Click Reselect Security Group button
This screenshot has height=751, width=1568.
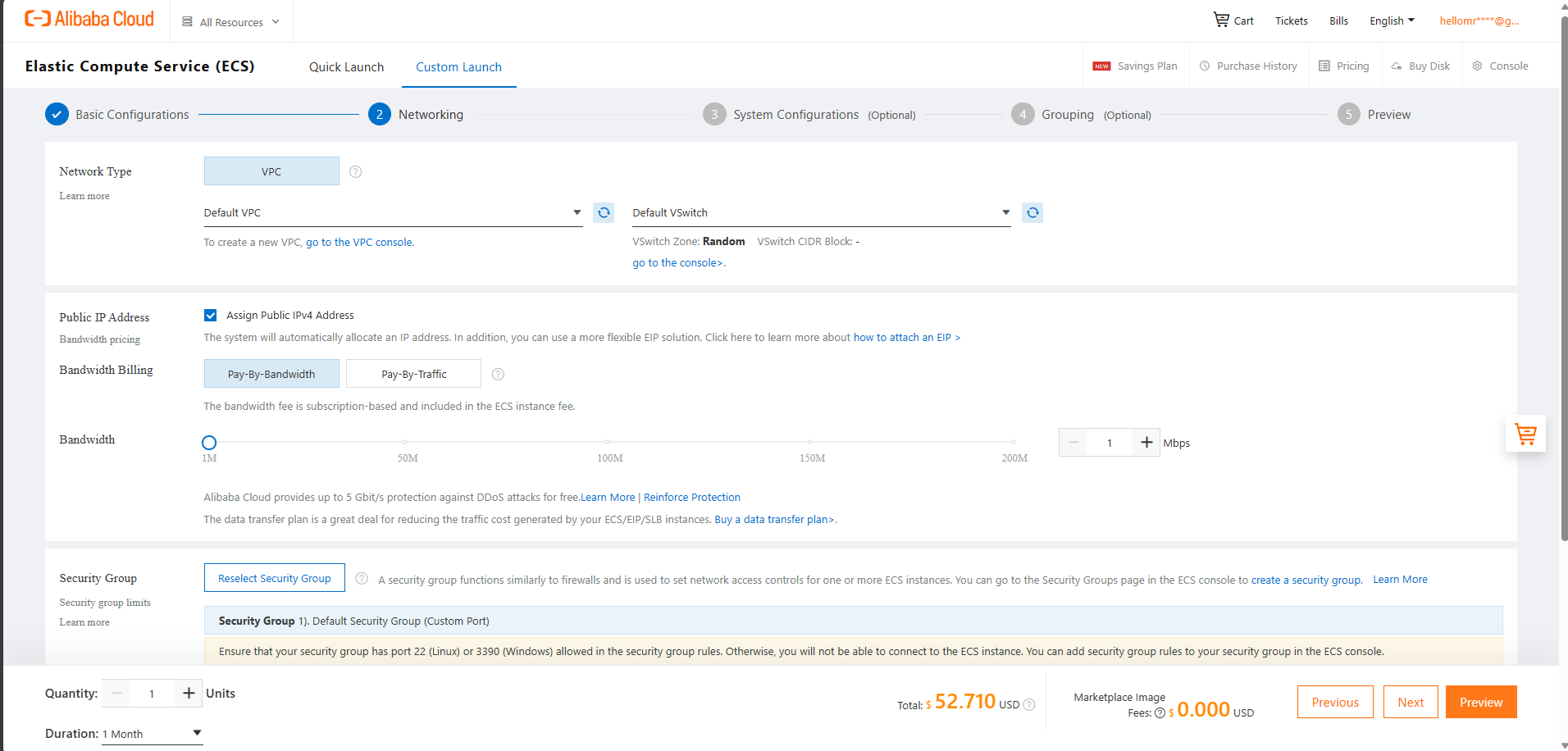point(275,578)
